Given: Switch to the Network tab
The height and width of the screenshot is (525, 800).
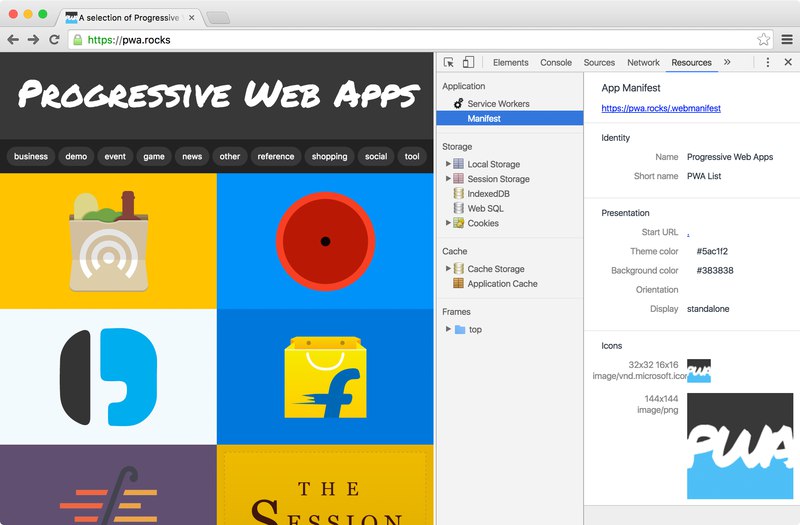Looking at the screenshot, I should point(643,62).
